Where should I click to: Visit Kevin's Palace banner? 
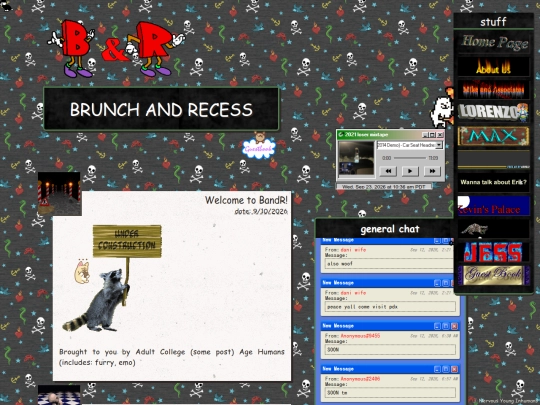[494, 206]
